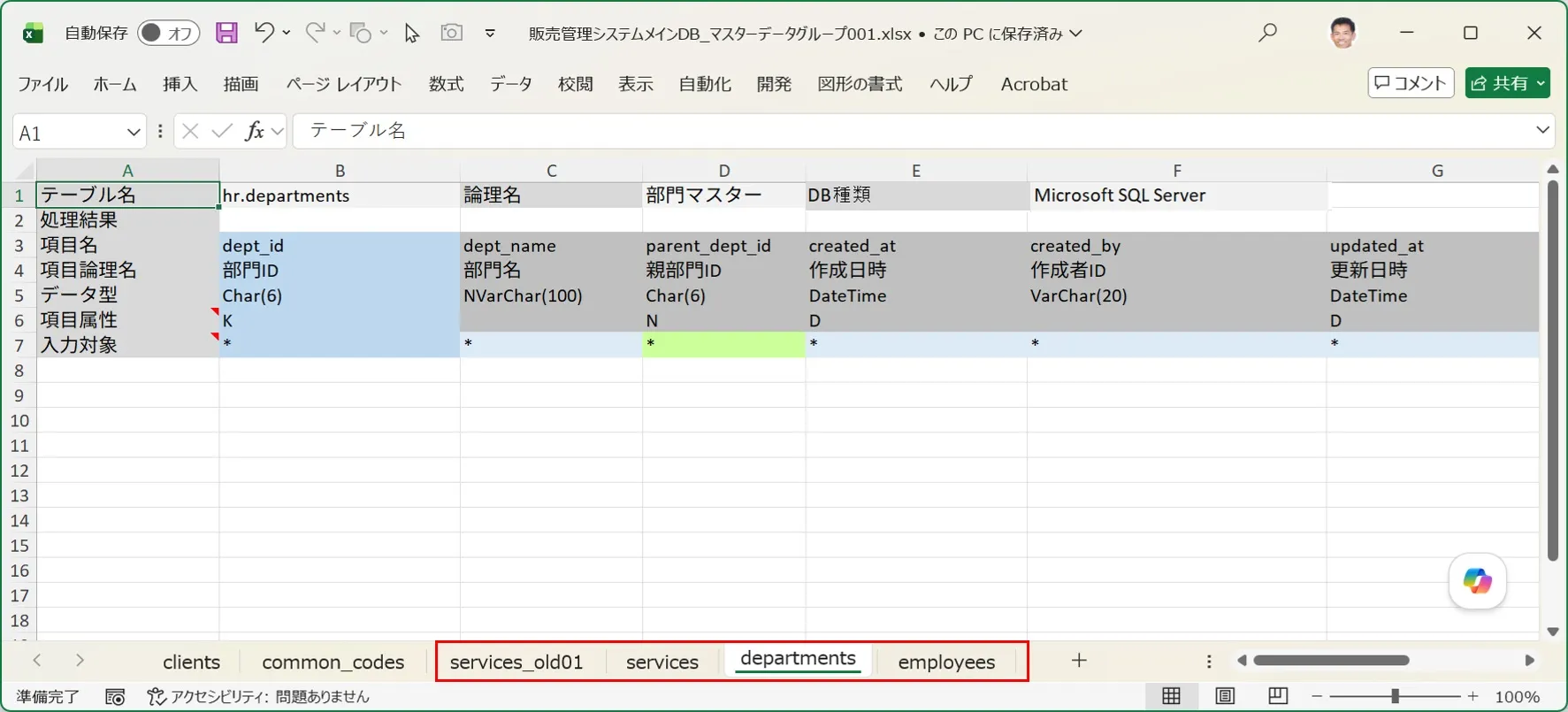Viewport: 1568px width, 712px height.
Task: Click the user profile avatar
Action: tap(1342, 33)
